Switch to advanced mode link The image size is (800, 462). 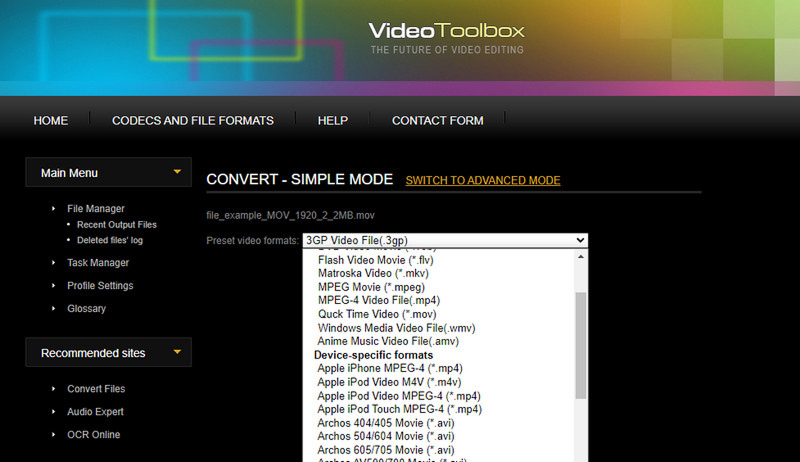[x=482, y=181]
